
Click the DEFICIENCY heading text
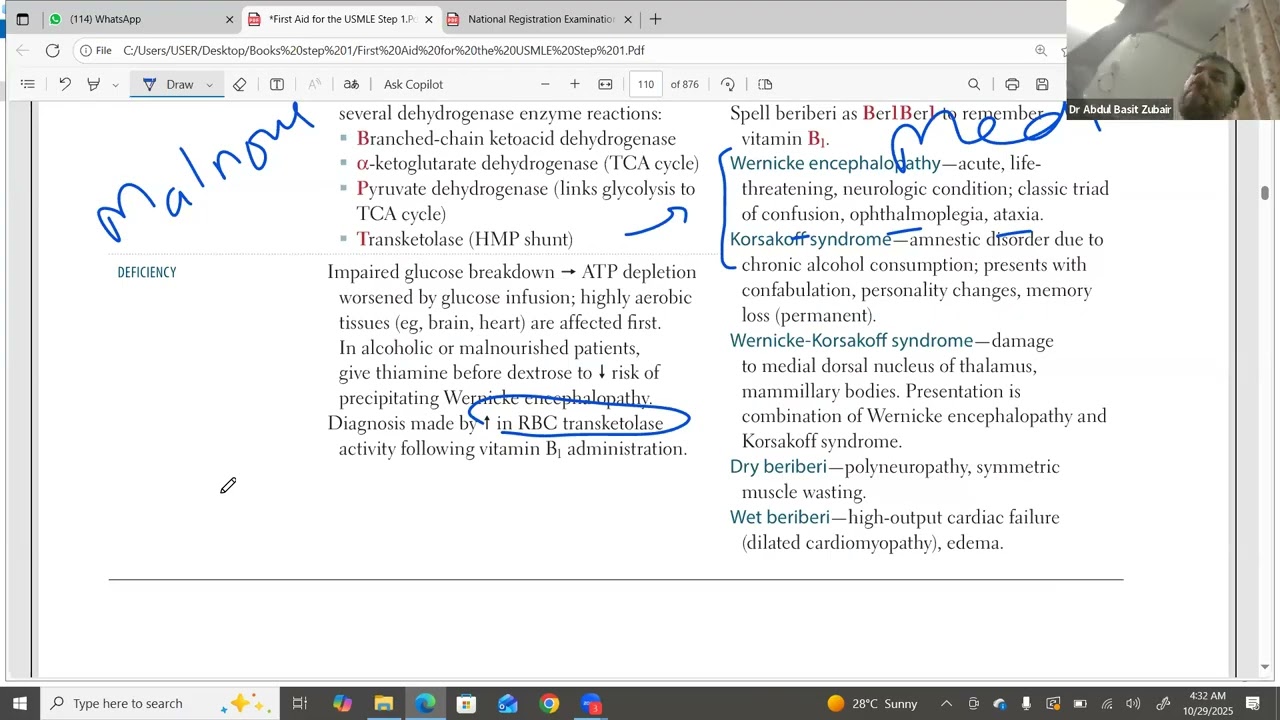(147, 272)
